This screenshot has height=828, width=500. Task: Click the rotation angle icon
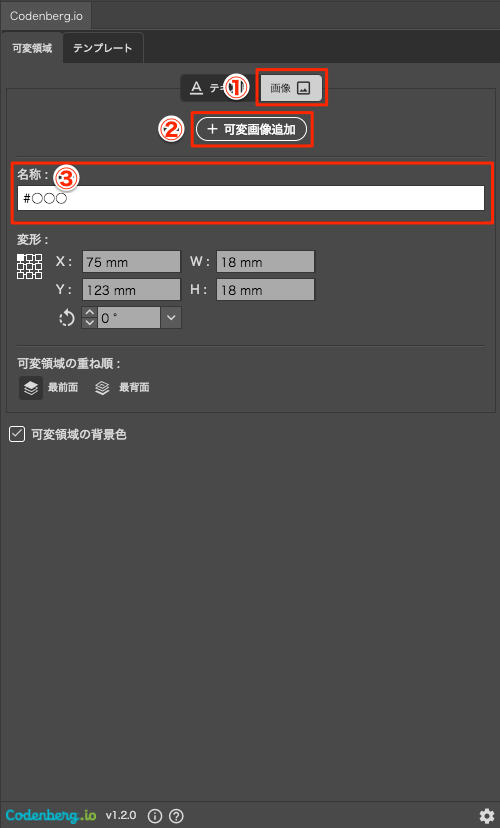click(67, 318)
